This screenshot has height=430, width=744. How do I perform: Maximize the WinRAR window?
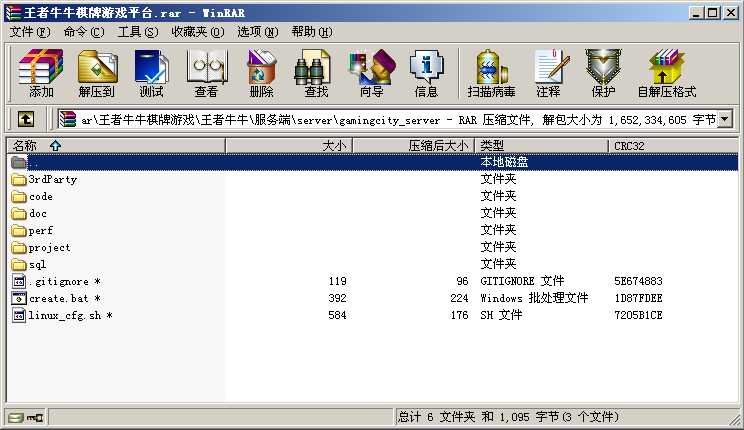click(712, 13)
